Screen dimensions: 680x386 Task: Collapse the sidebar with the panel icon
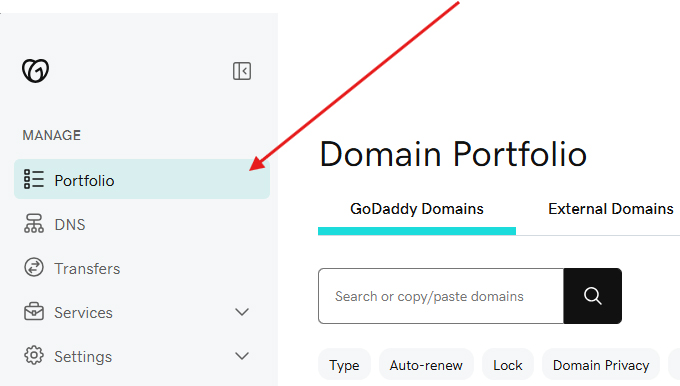click(242, 71)
